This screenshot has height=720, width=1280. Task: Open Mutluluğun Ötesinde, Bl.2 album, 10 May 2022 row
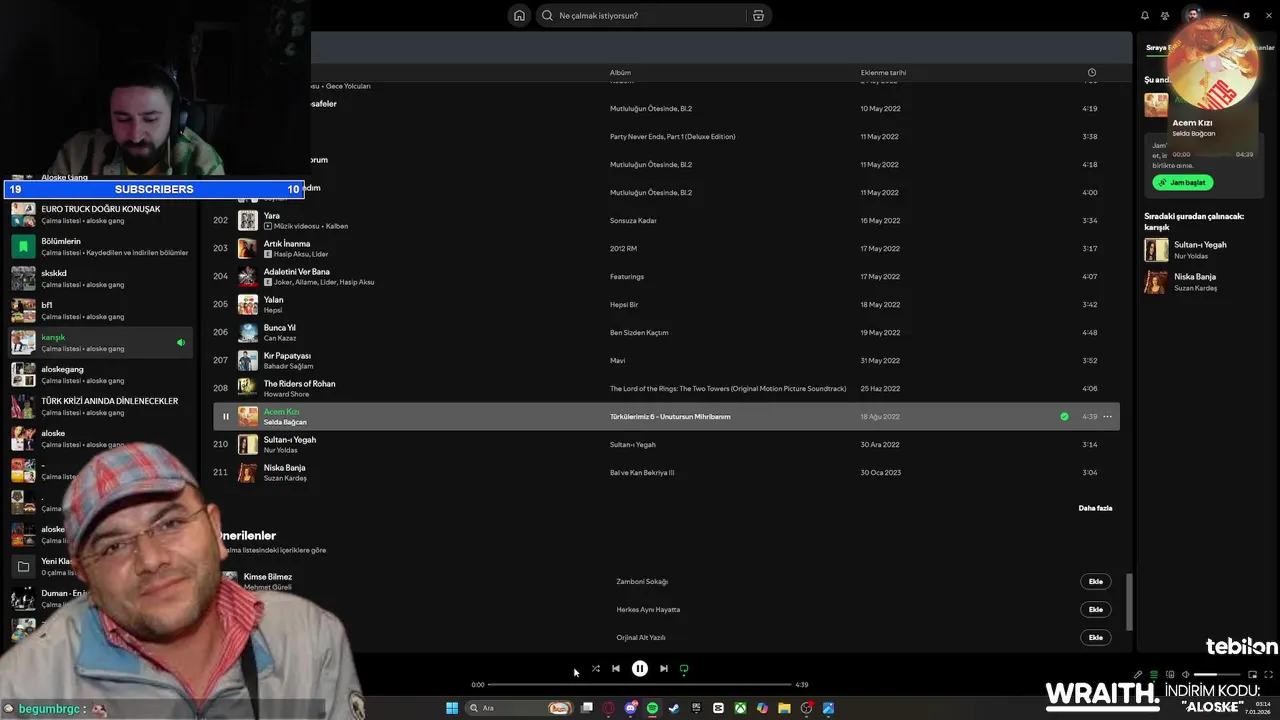tap(651, 108)
